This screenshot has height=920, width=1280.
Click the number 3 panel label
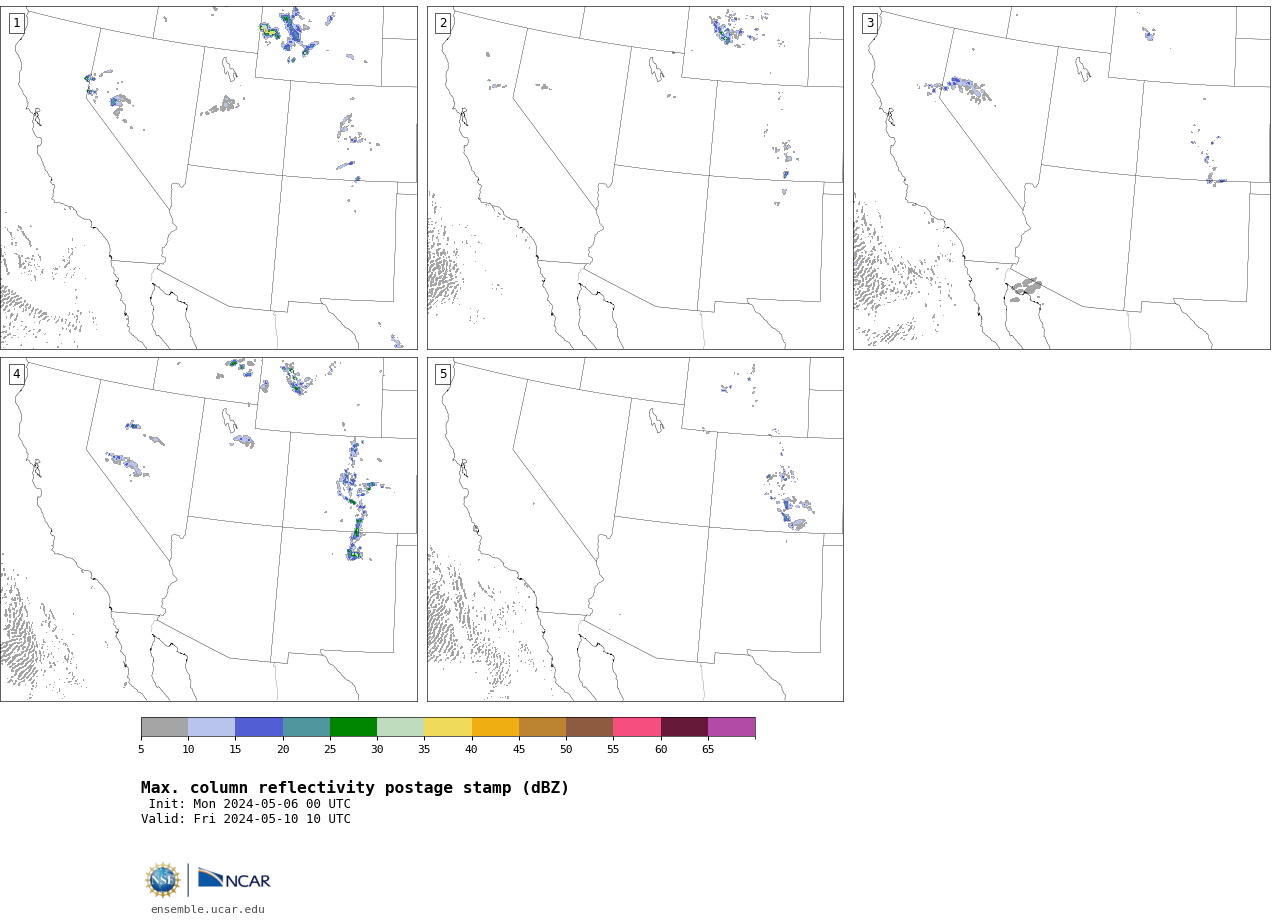869,23
